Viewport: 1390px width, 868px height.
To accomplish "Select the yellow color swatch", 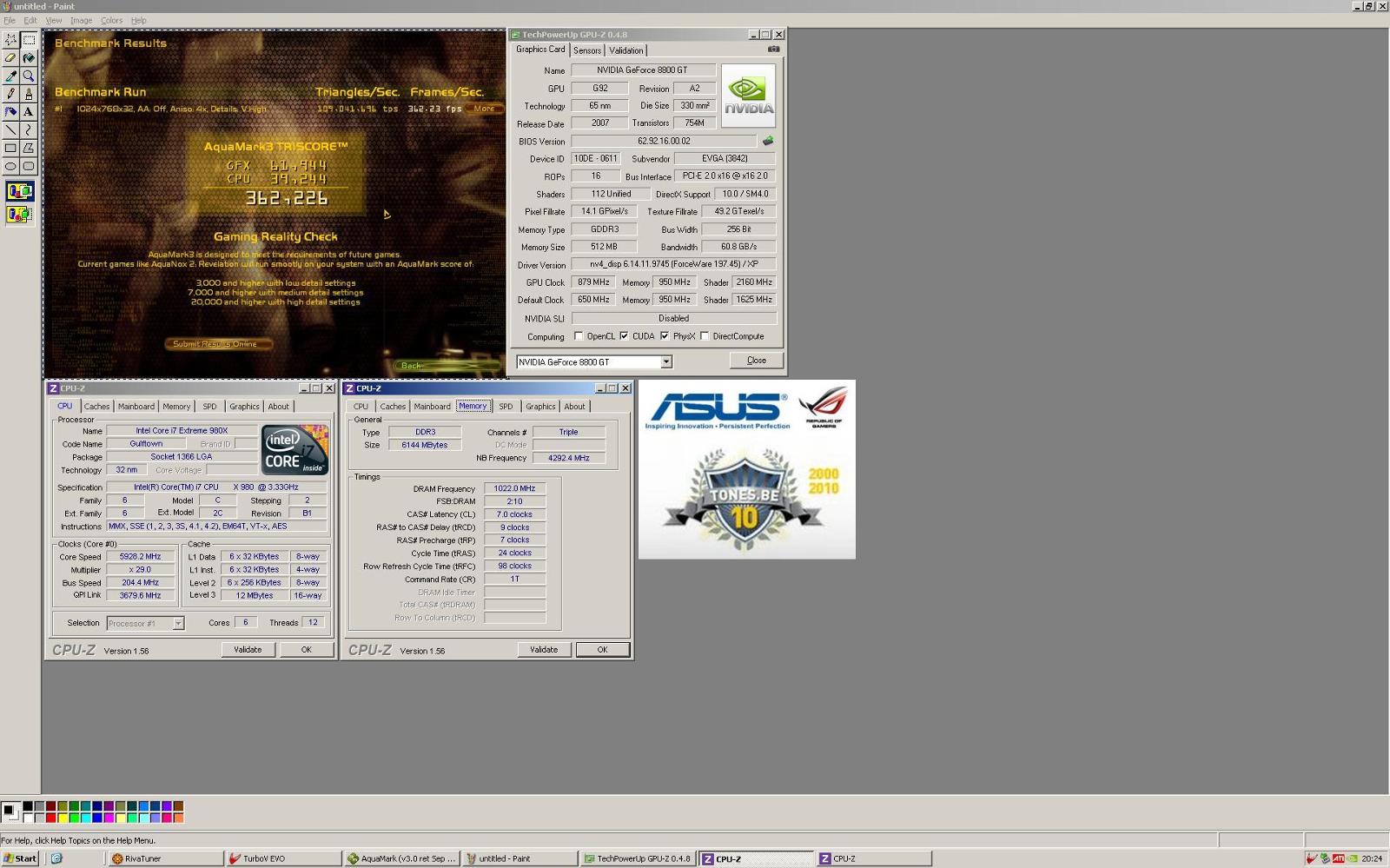I will click(63, 818).
